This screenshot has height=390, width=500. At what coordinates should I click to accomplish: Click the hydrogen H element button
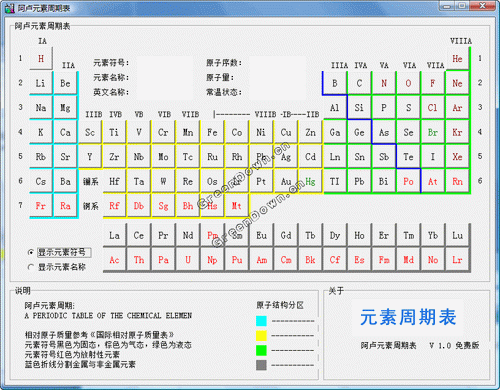(41, 59)
